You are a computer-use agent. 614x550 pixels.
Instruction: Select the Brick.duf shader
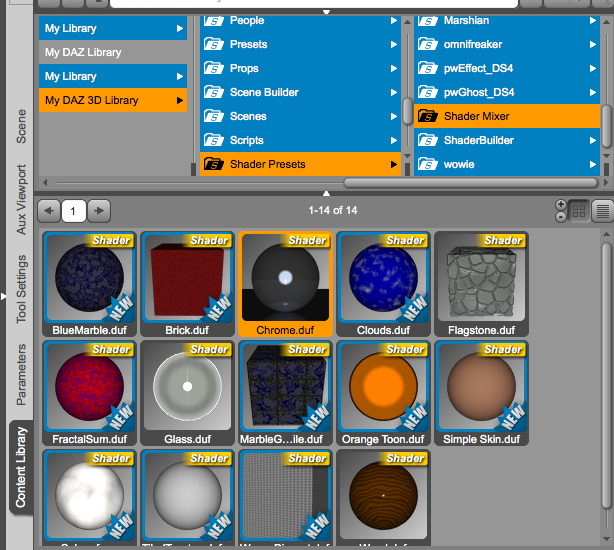point(188,284)
